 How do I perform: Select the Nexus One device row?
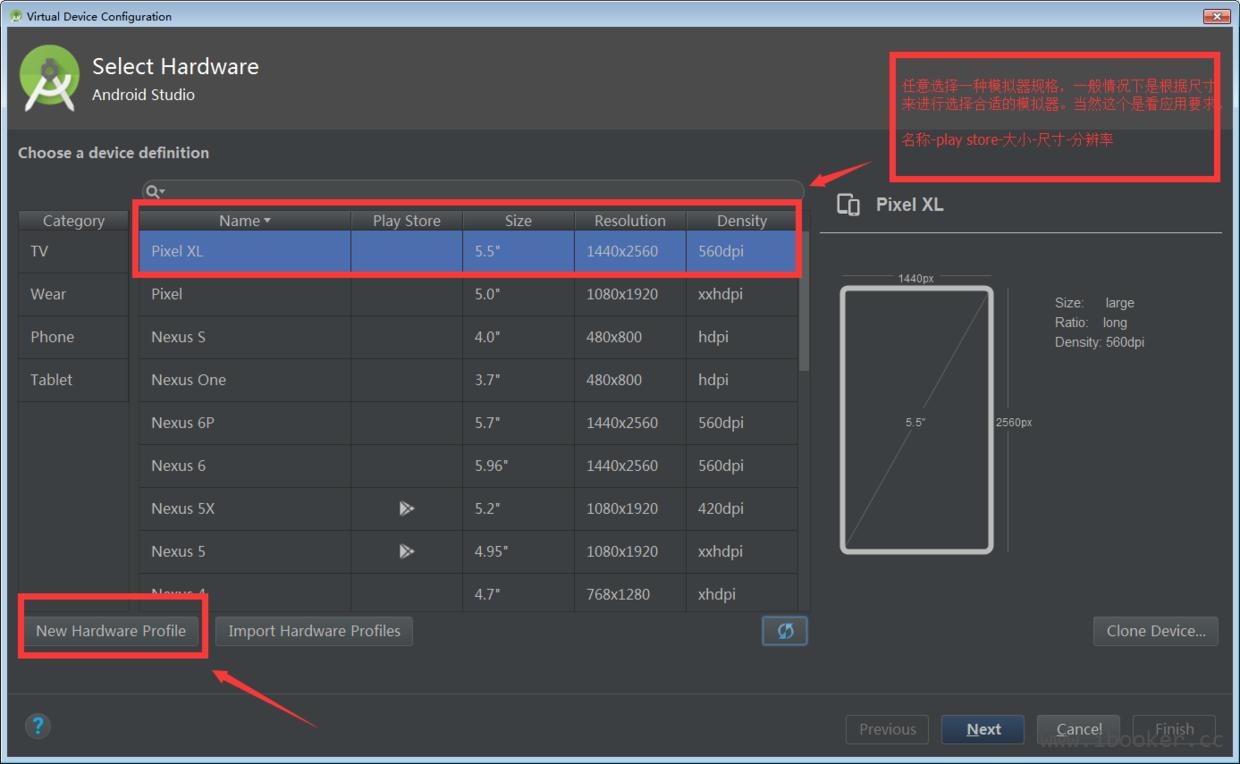(468, 380)
